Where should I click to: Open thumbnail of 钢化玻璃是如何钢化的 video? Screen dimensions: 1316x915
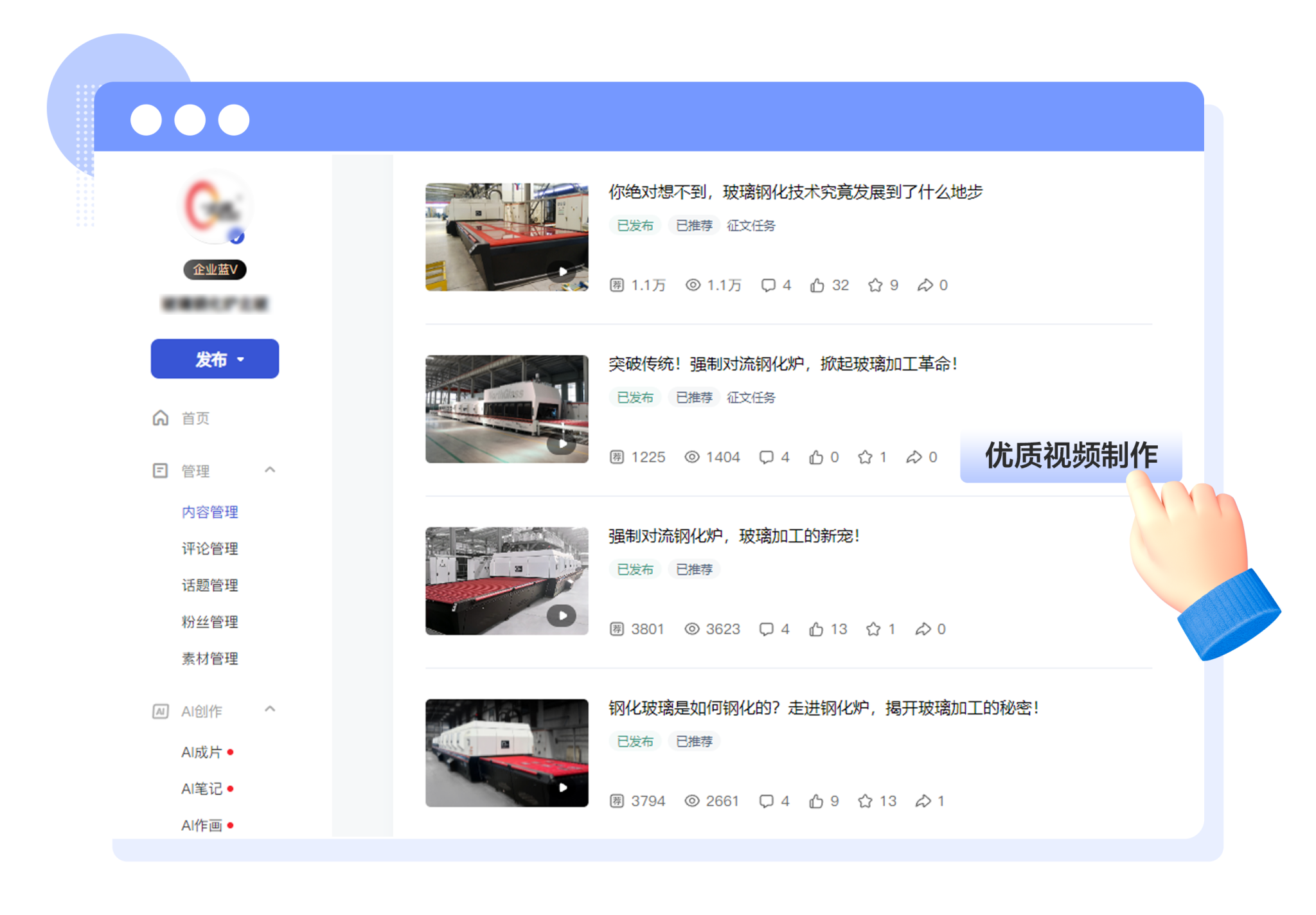pos(506,753)
